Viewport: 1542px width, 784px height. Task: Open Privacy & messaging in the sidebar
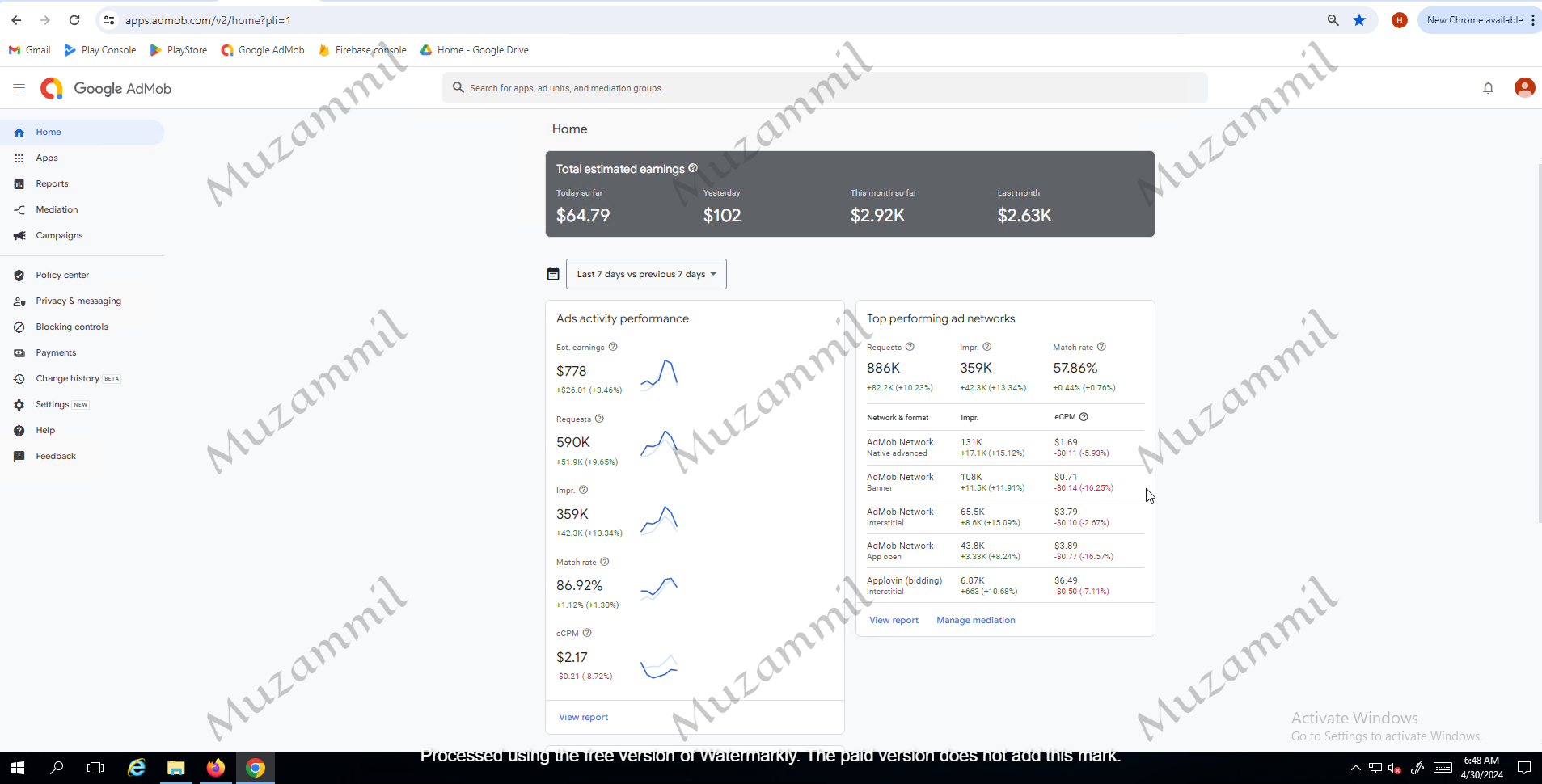point(82,301)
